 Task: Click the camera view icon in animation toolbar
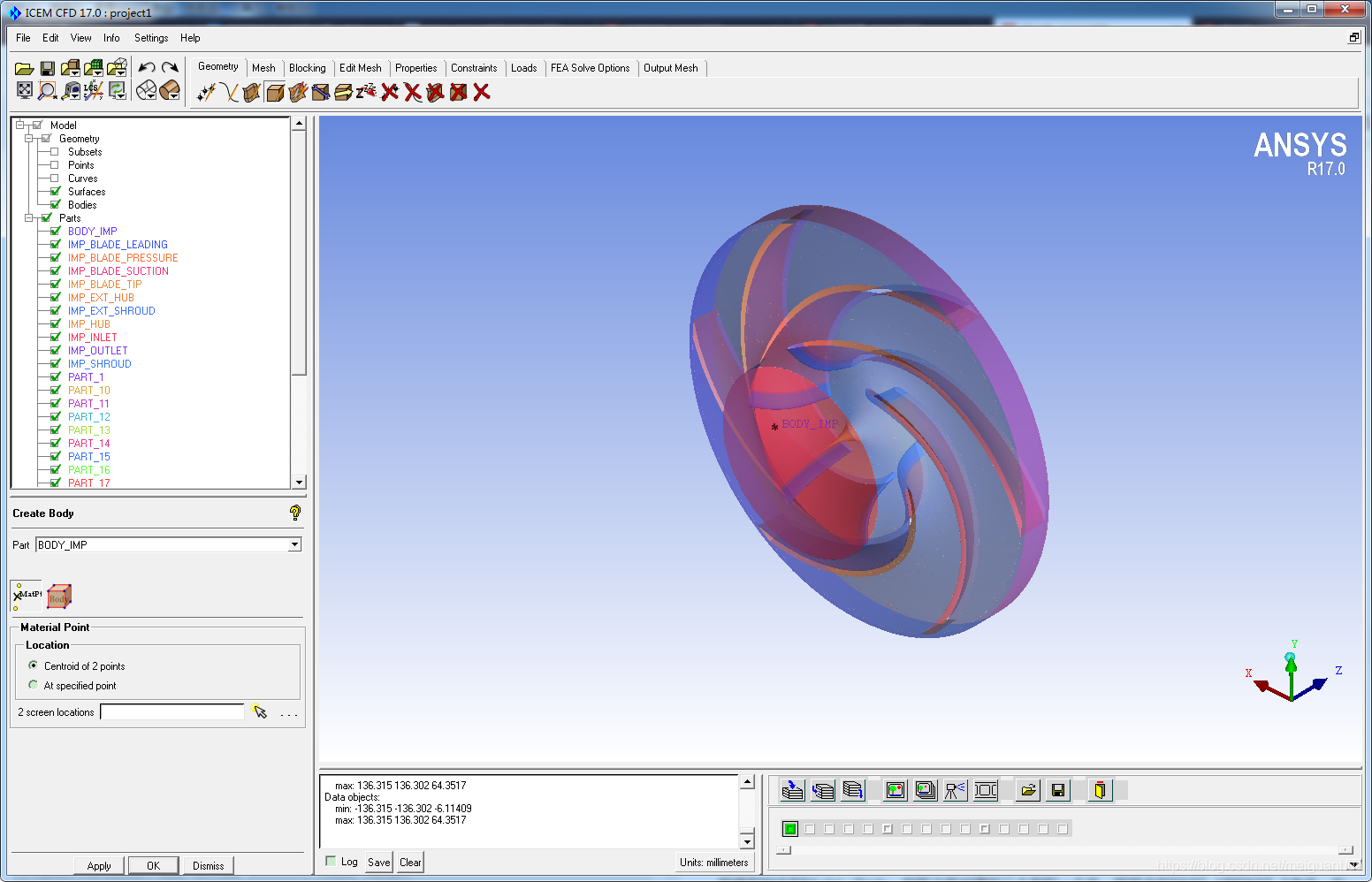[955, 790]
